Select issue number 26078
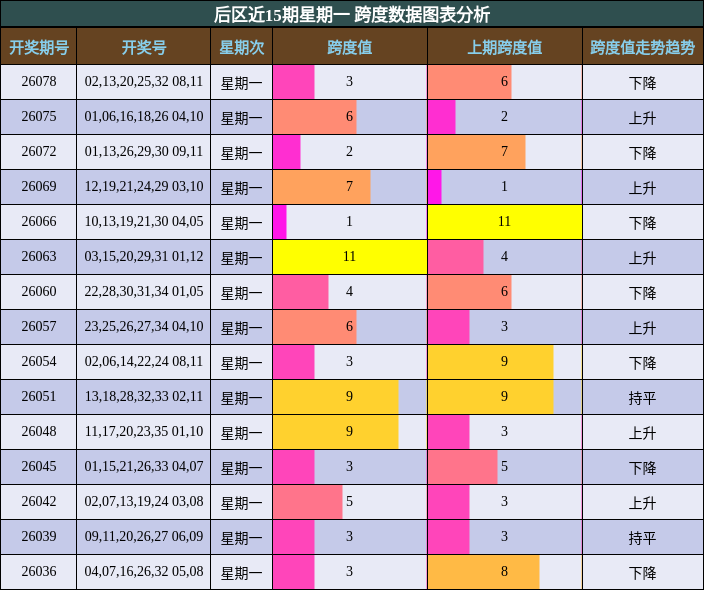704x590 pixels. pos(39,81)
